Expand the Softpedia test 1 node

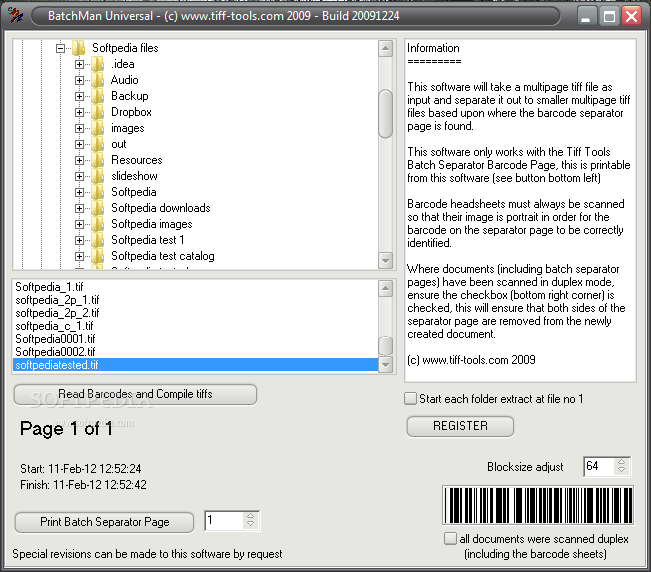[79, 240]
